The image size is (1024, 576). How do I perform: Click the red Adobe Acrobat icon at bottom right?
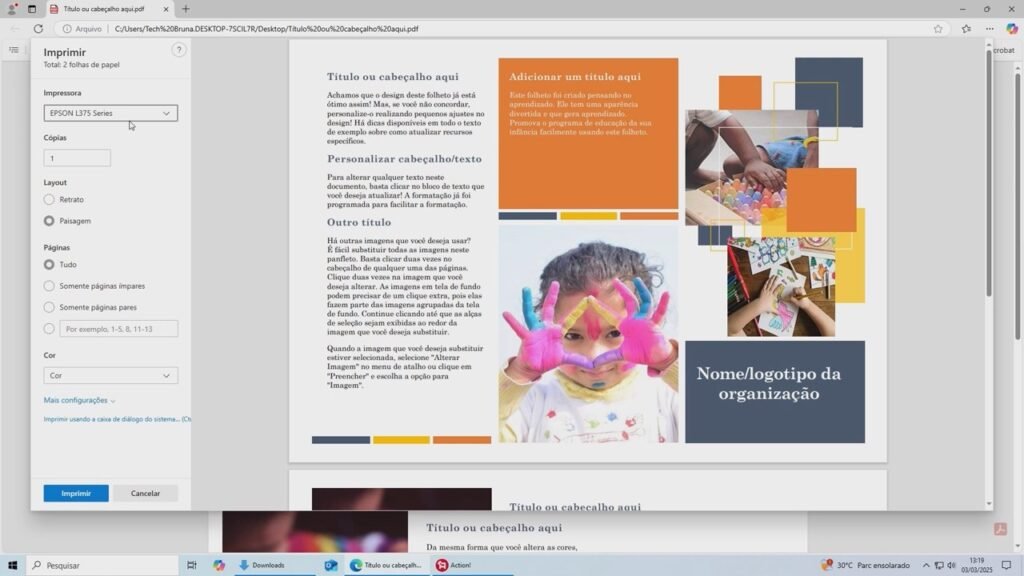tap(999, 529)
